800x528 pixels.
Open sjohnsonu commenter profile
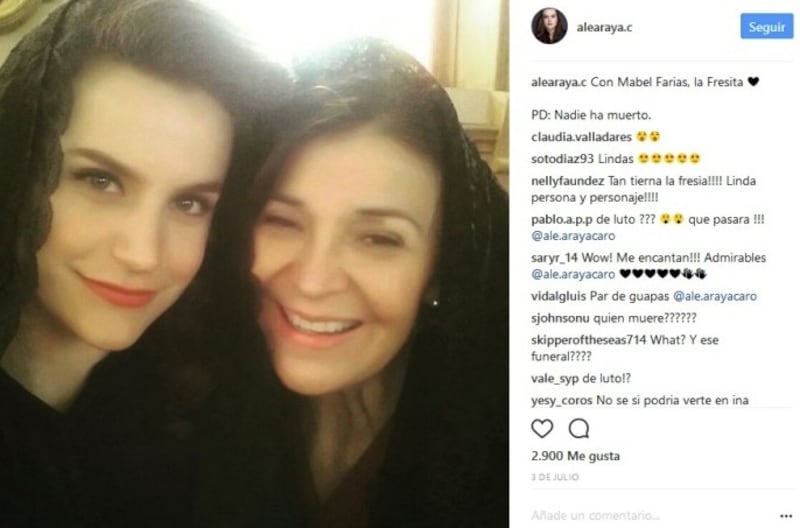click(x=560, y=319)
